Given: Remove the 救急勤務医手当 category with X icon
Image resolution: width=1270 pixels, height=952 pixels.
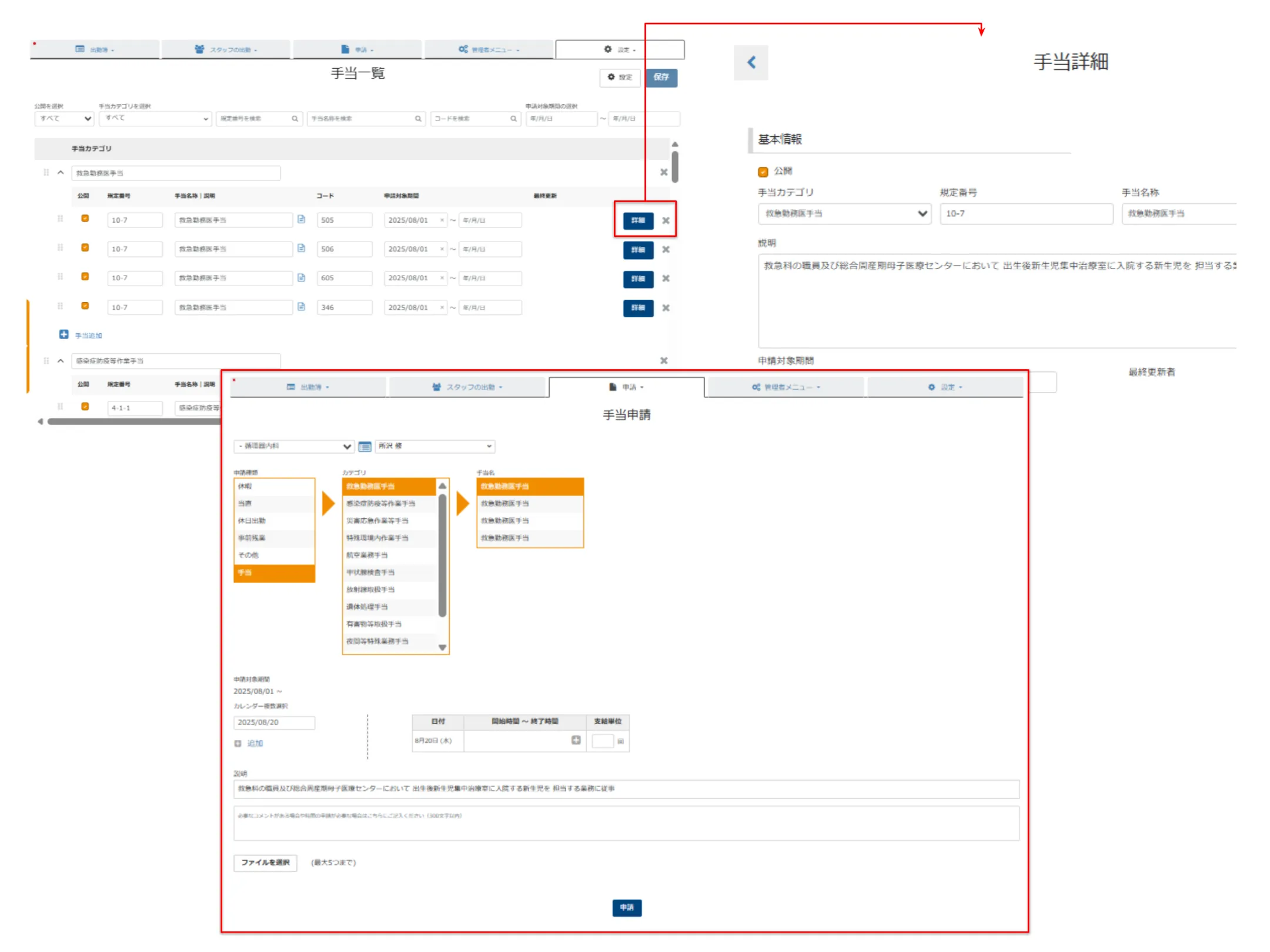Looking at the screenshot, I should pyautogui.click(x=663, y=172).
